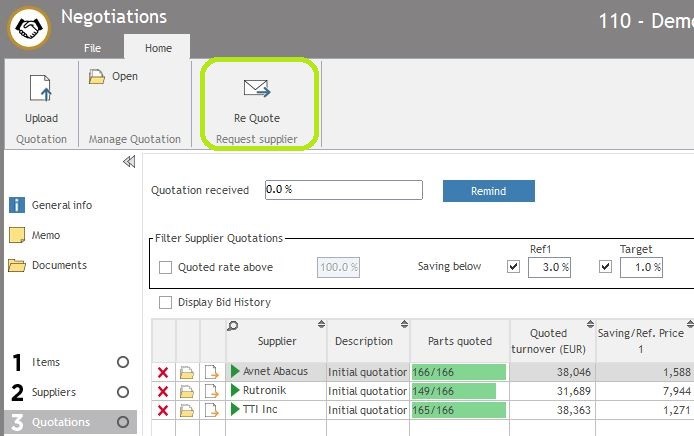This screenshot has width=694, height=436.
Task: Sort by the Supplier column header arrows
Action: [x=321, y=325]
